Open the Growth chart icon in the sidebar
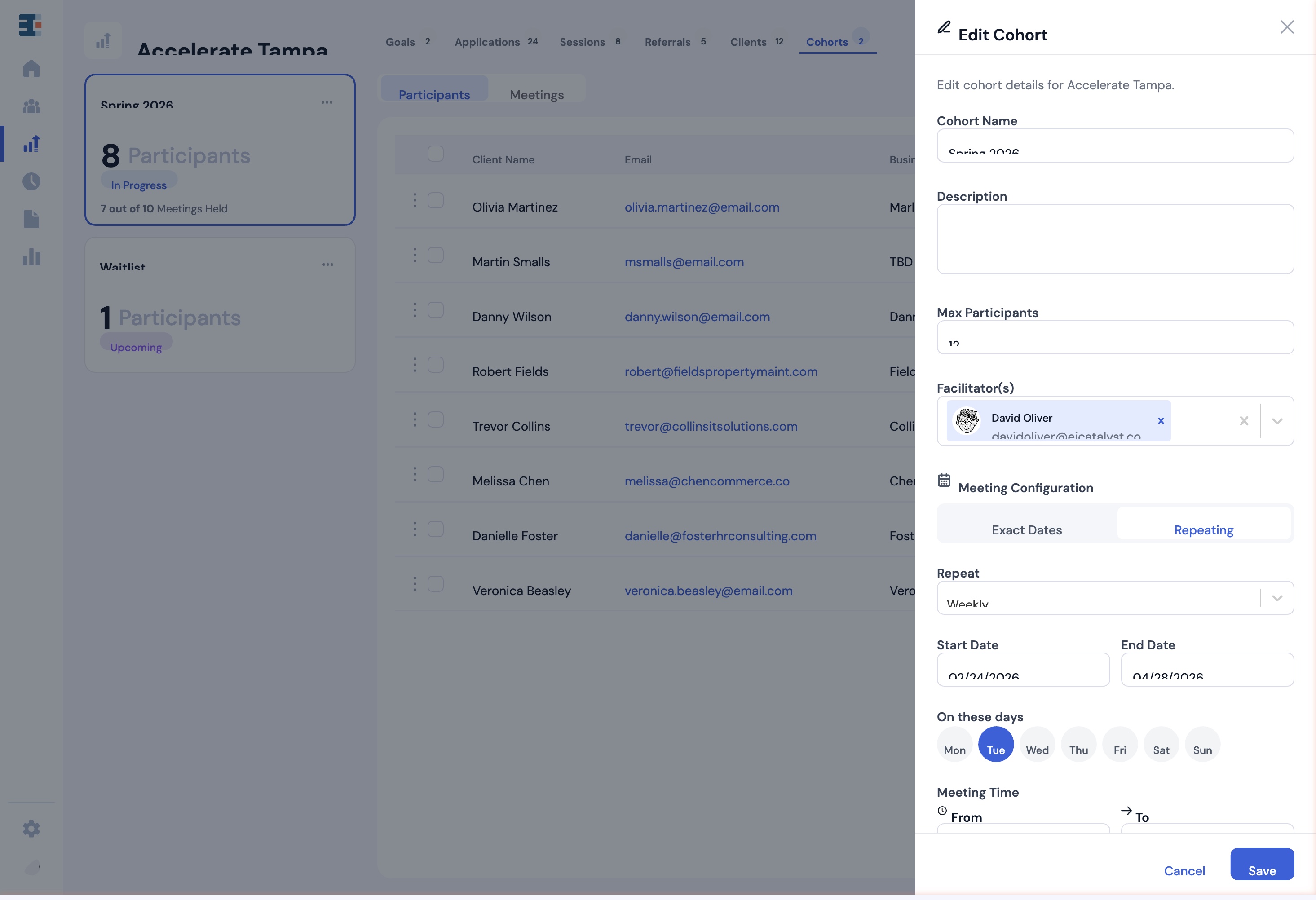This screenshot has height=900, width=1316. 31,144
